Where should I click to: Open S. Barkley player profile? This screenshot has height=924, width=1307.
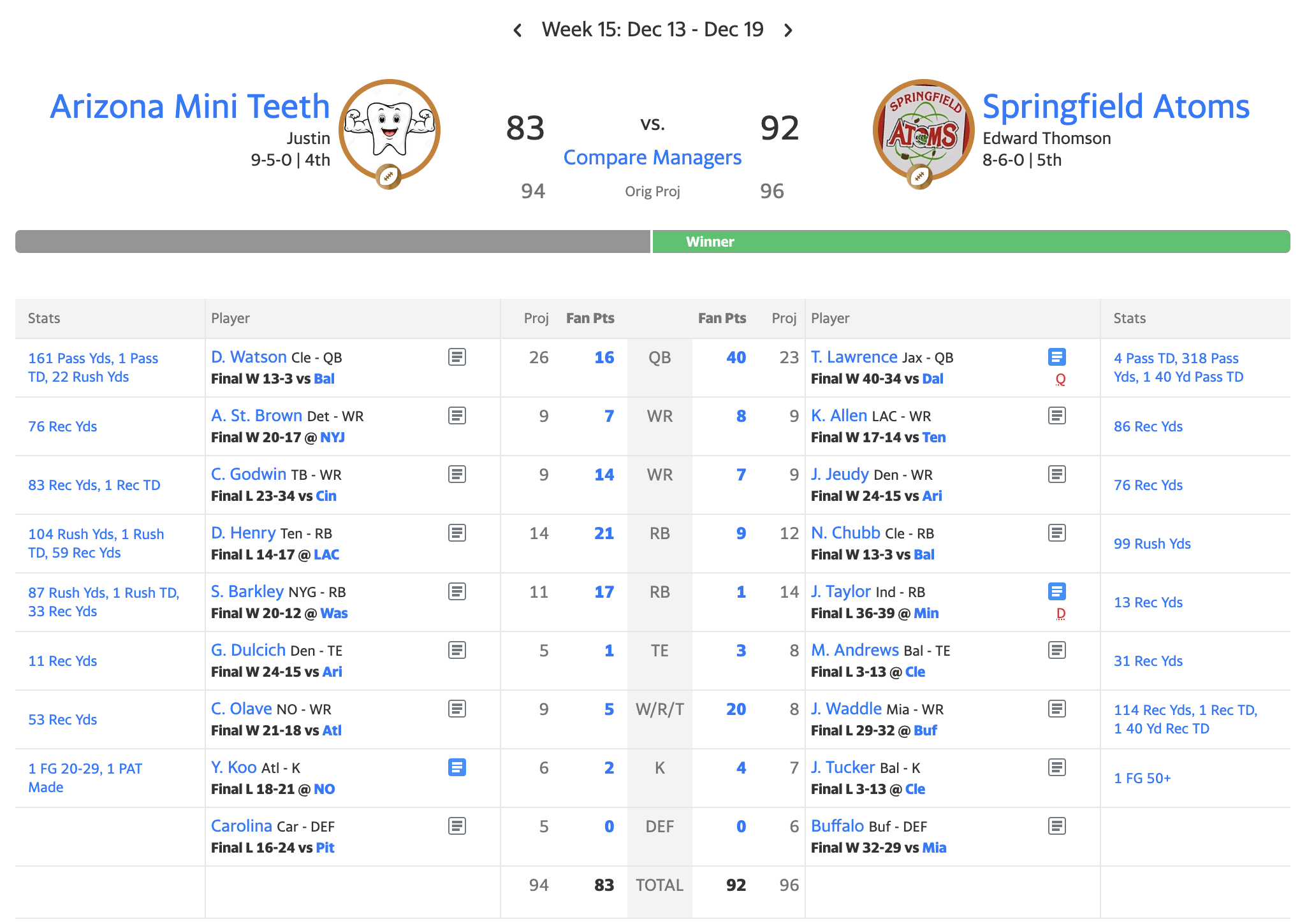247,591
